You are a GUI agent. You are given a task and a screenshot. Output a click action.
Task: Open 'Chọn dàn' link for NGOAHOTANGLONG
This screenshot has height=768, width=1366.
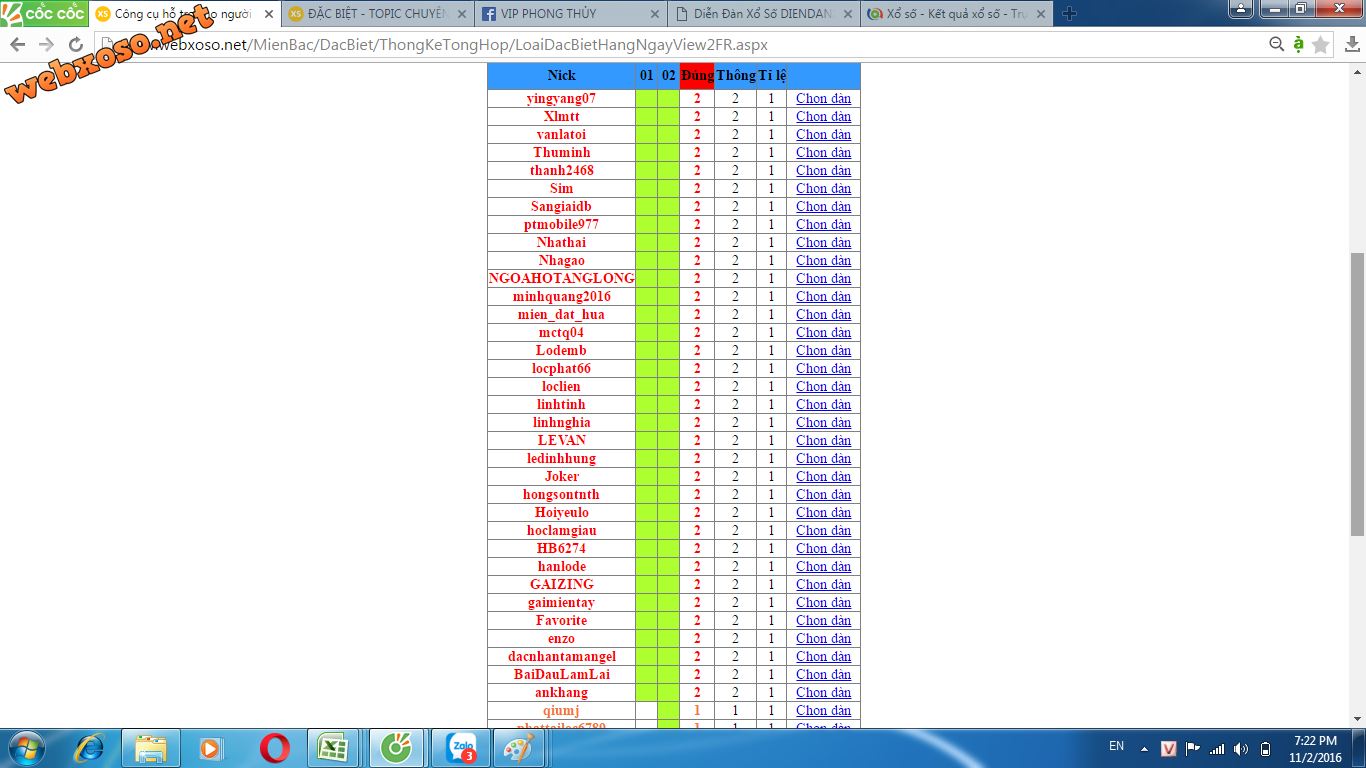coord(823,278)
